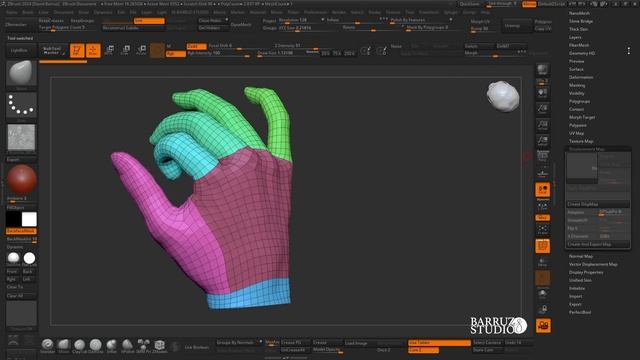
Task: Select the Move transform icon
Action: point(109,50)
